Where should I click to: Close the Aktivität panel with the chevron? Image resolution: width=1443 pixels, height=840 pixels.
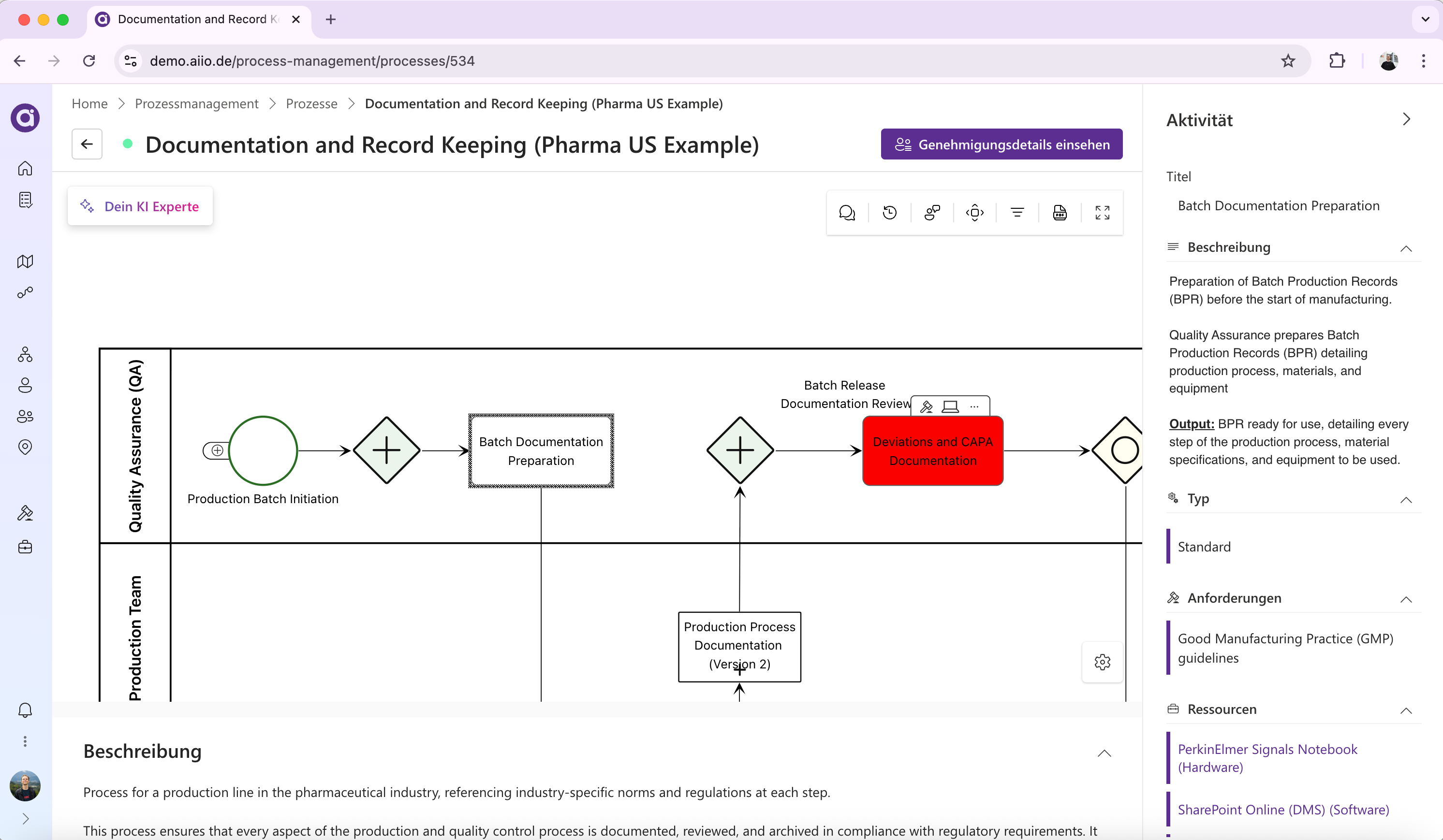pos(1406,119)
